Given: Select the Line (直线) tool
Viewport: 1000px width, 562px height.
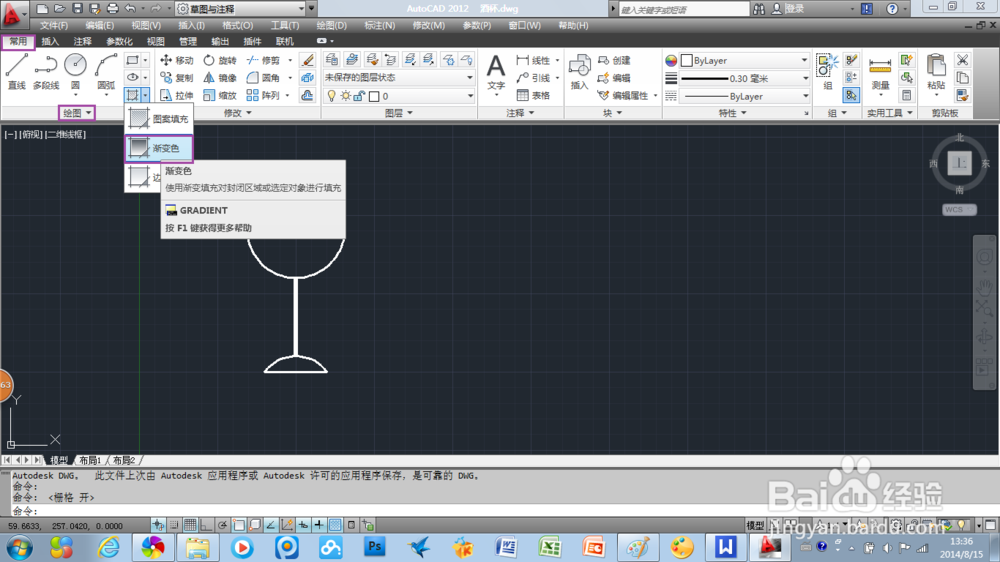Looking at the screenshot, I should (17, 71).
